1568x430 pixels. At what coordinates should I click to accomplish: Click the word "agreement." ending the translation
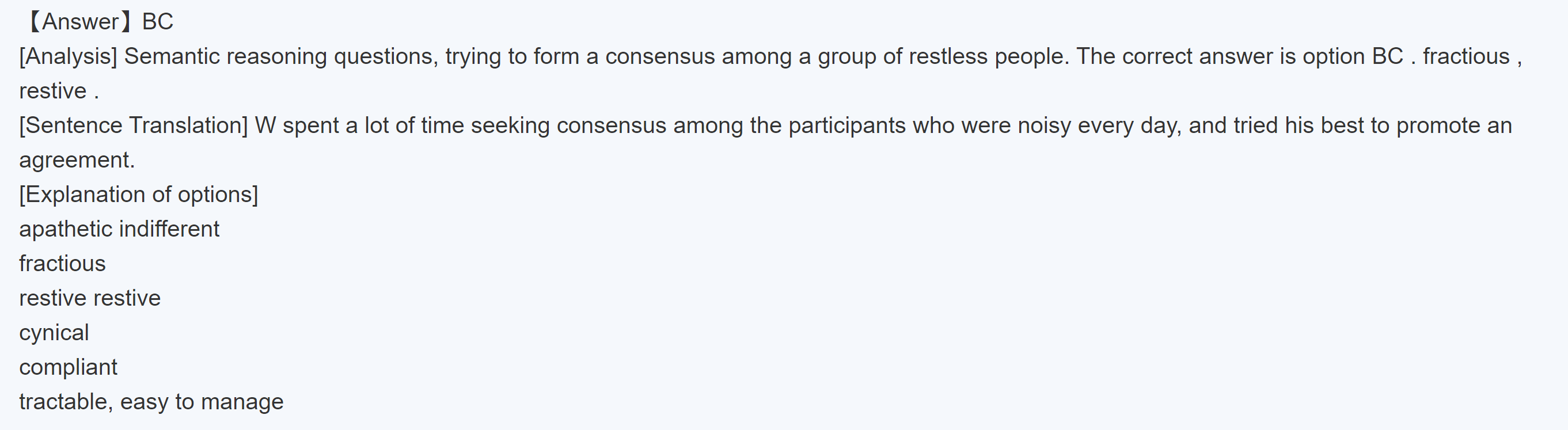77,160
